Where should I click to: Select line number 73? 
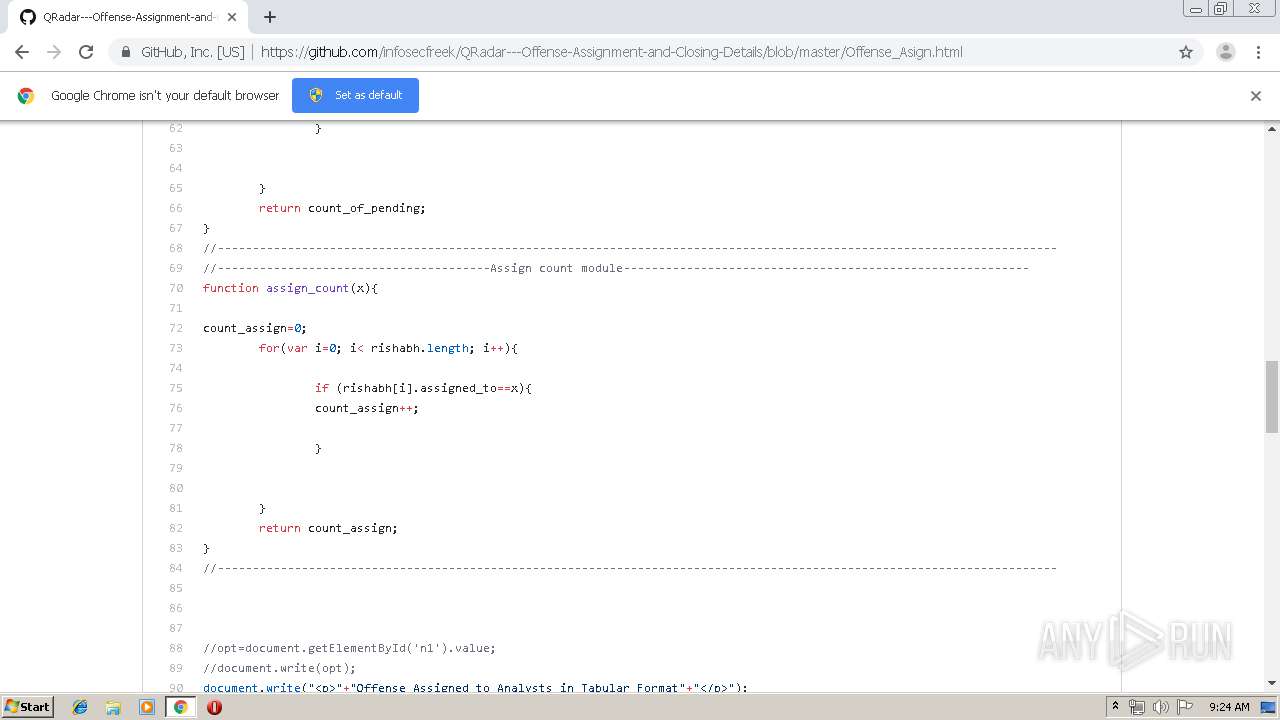pyautogui.click(x=176, y=348)
